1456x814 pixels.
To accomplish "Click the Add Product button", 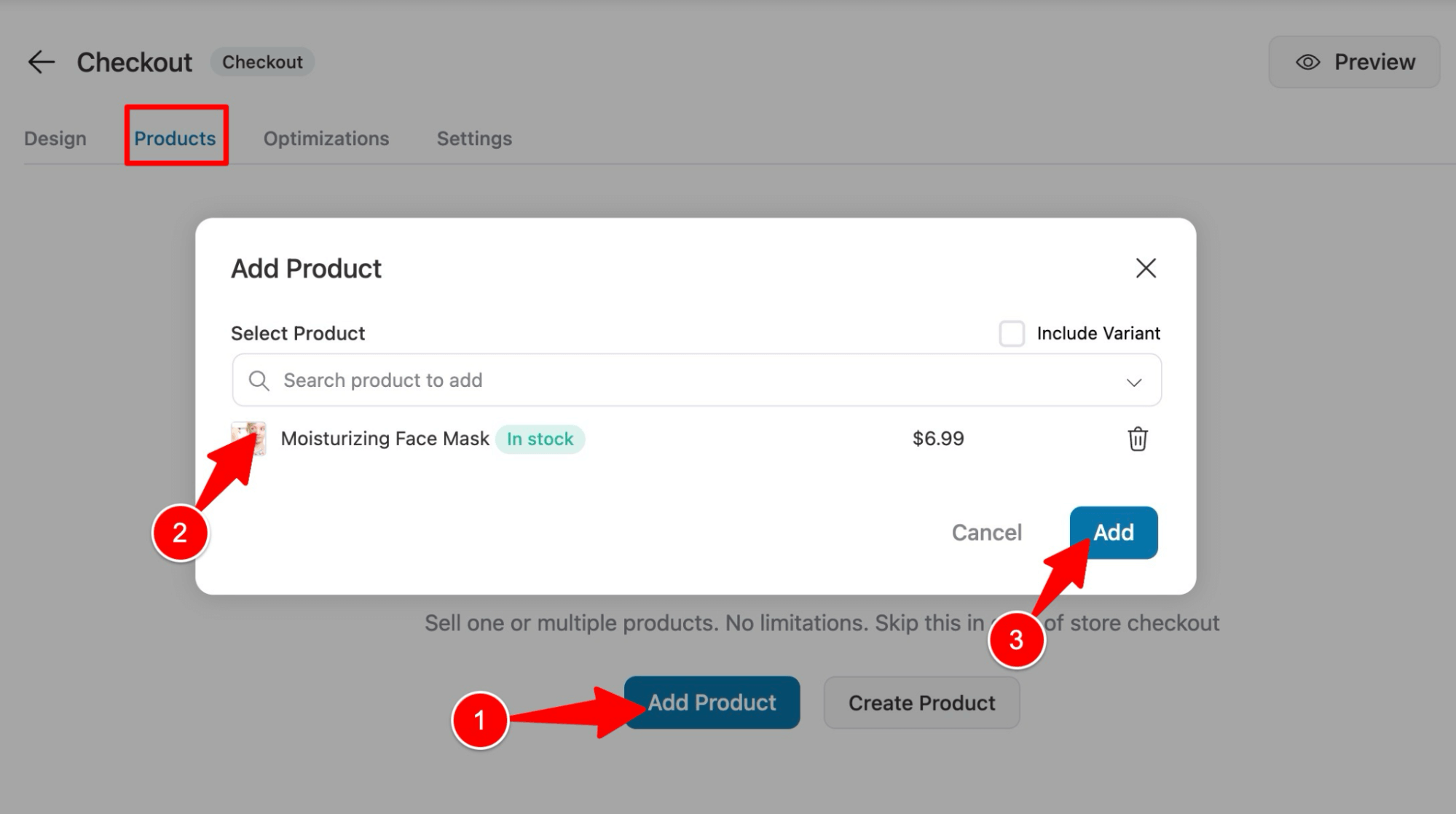I will (712, 702).
